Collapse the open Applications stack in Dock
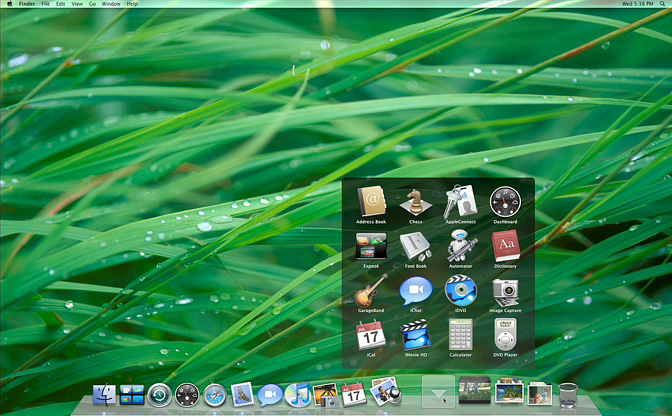672x416 pixels. 438,393
